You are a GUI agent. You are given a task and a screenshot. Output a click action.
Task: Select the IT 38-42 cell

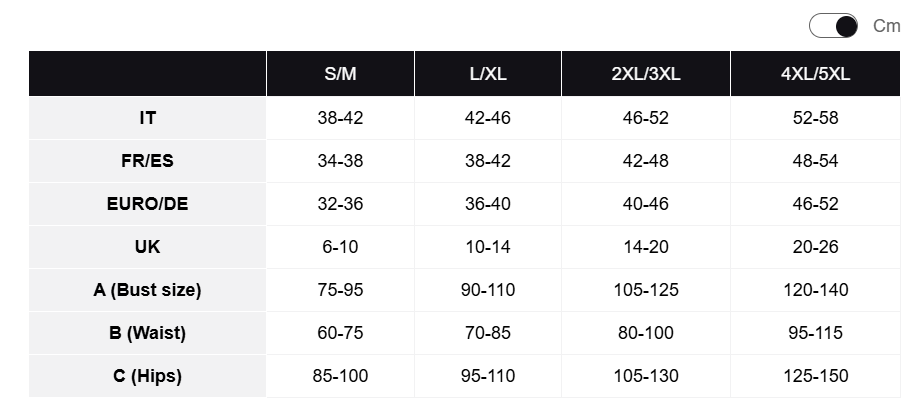[340, 118]
